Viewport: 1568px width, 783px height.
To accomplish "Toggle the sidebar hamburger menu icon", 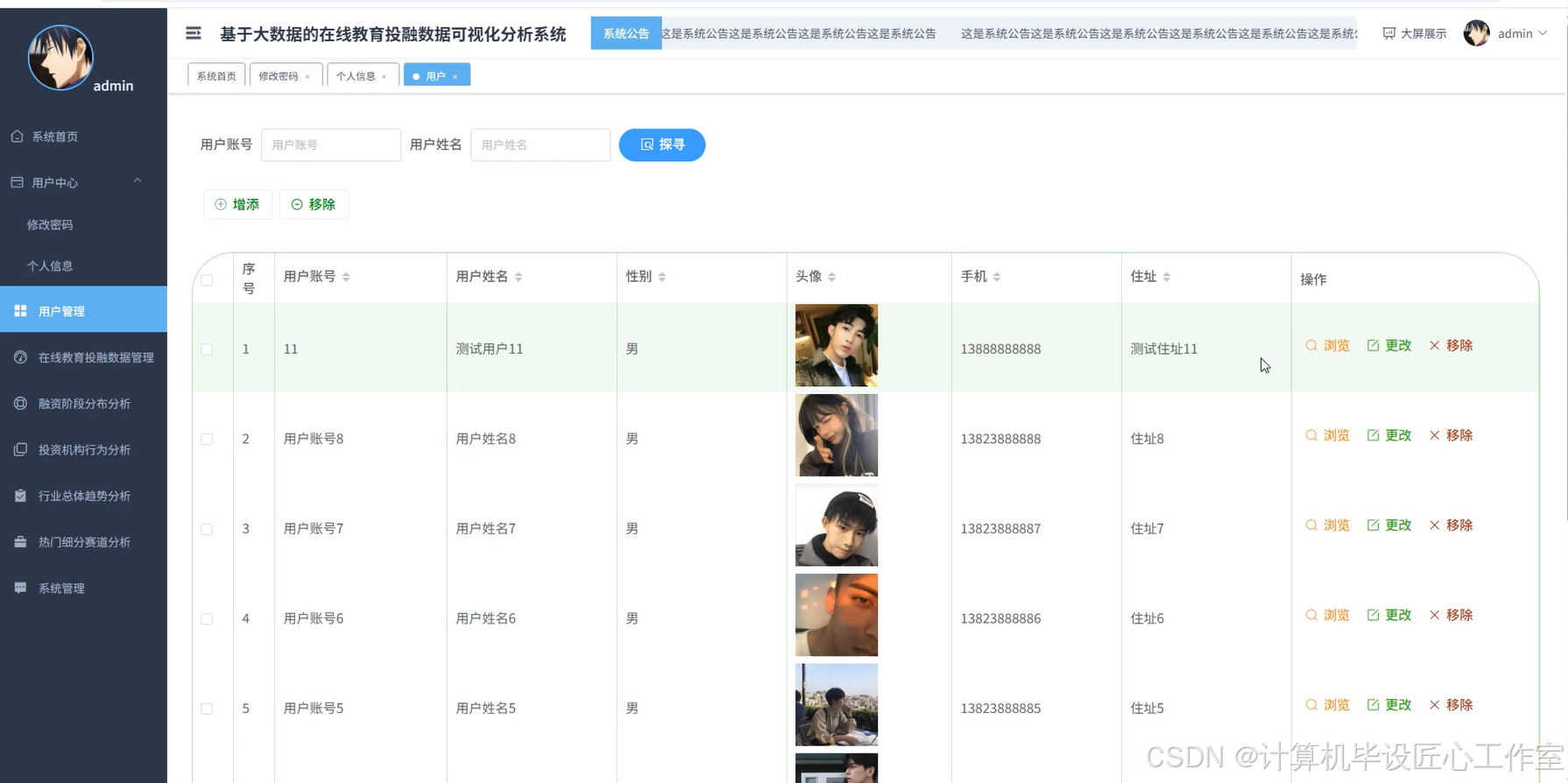I will [194, 33].
